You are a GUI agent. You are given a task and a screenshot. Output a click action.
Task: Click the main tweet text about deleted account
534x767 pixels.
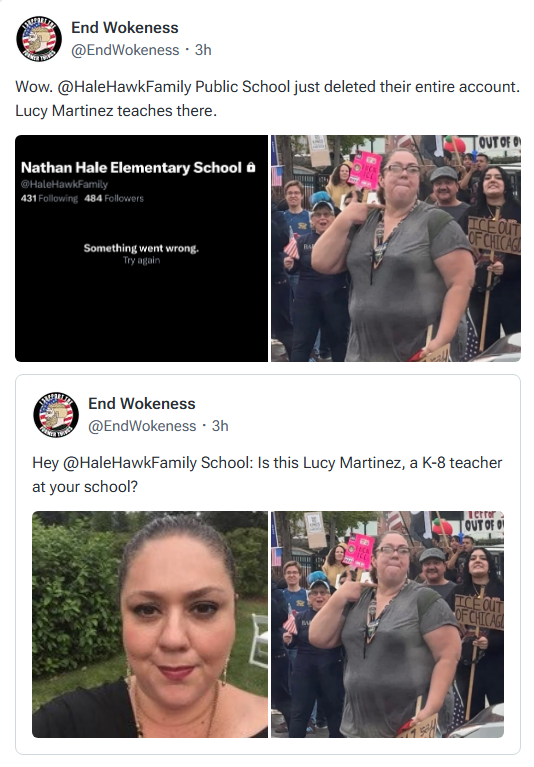point(267,99)
